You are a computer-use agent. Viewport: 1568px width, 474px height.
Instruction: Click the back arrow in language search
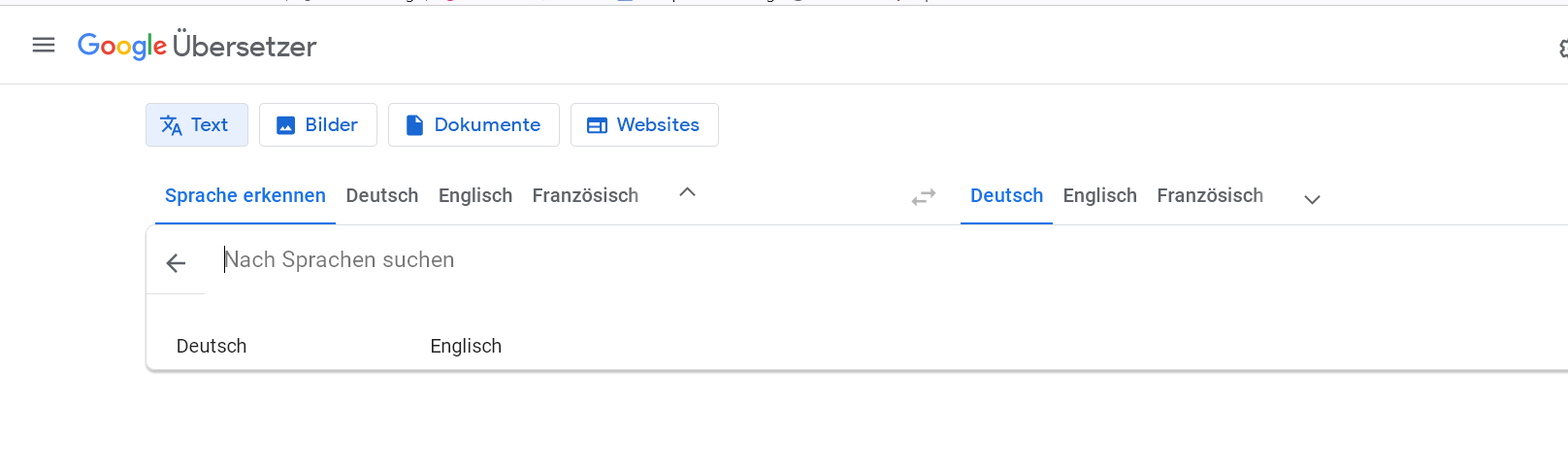coord(176,263)
